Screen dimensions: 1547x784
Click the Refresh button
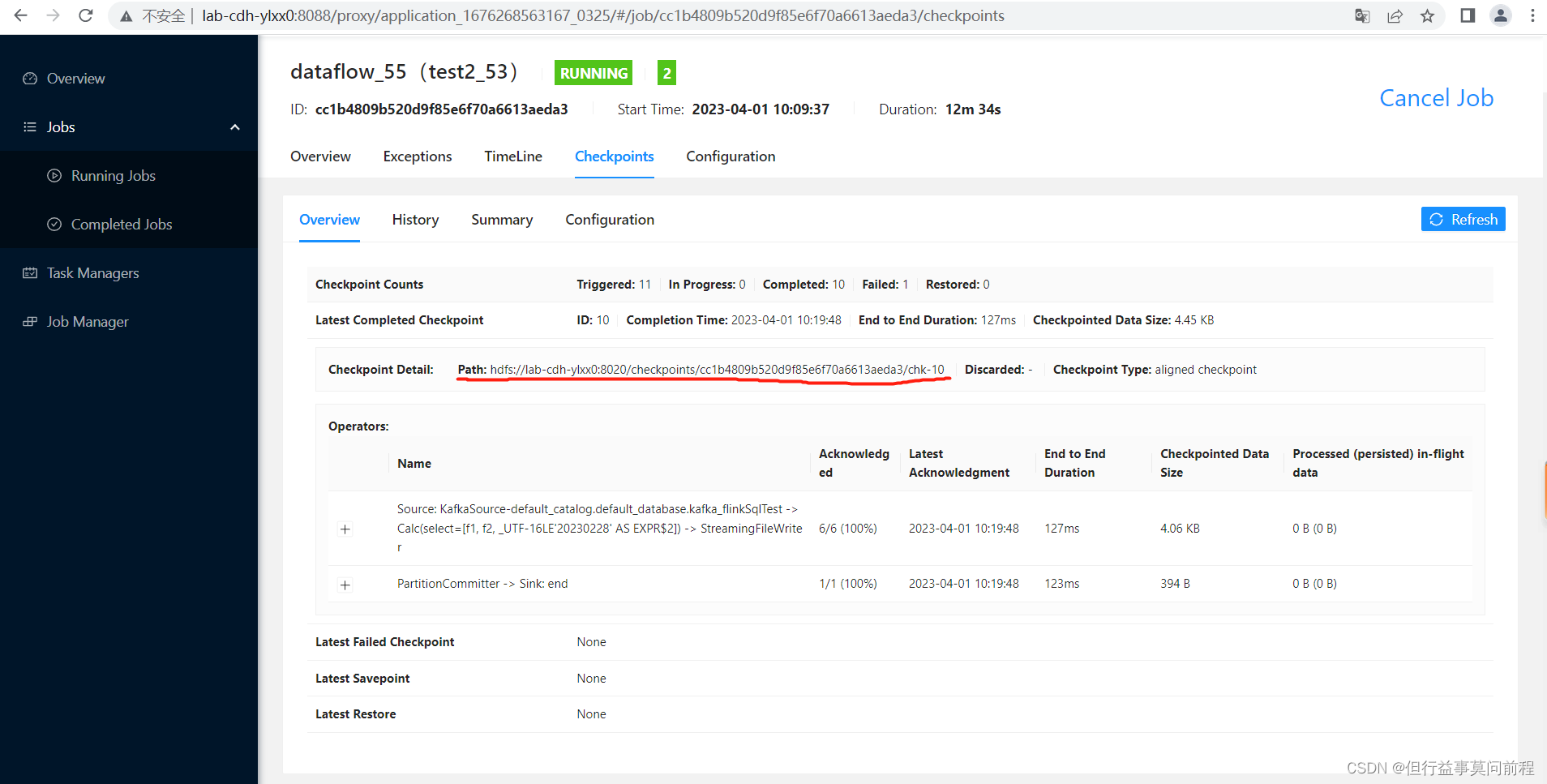1463,219
